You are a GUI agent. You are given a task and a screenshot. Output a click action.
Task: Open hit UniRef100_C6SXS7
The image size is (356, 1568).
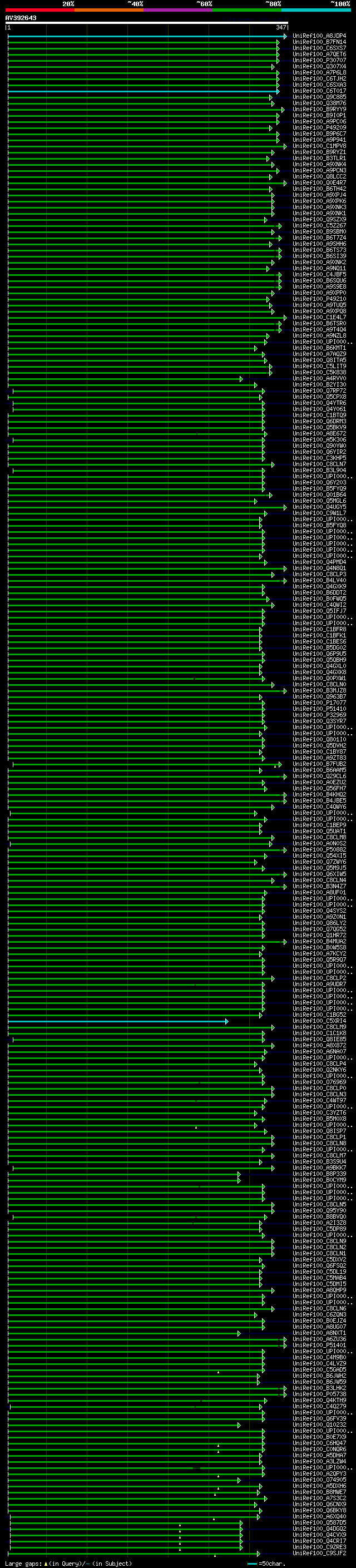(319, 48)
